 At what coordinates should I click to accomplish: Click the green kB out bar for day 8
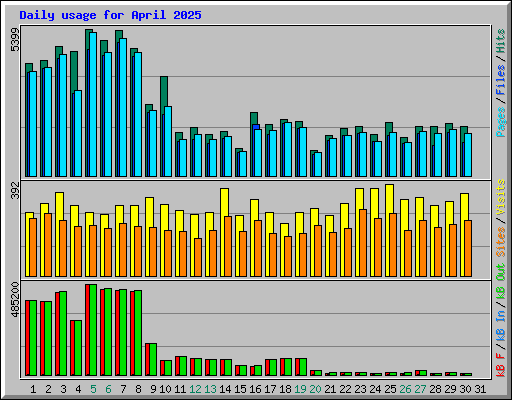tap(138, 333)
